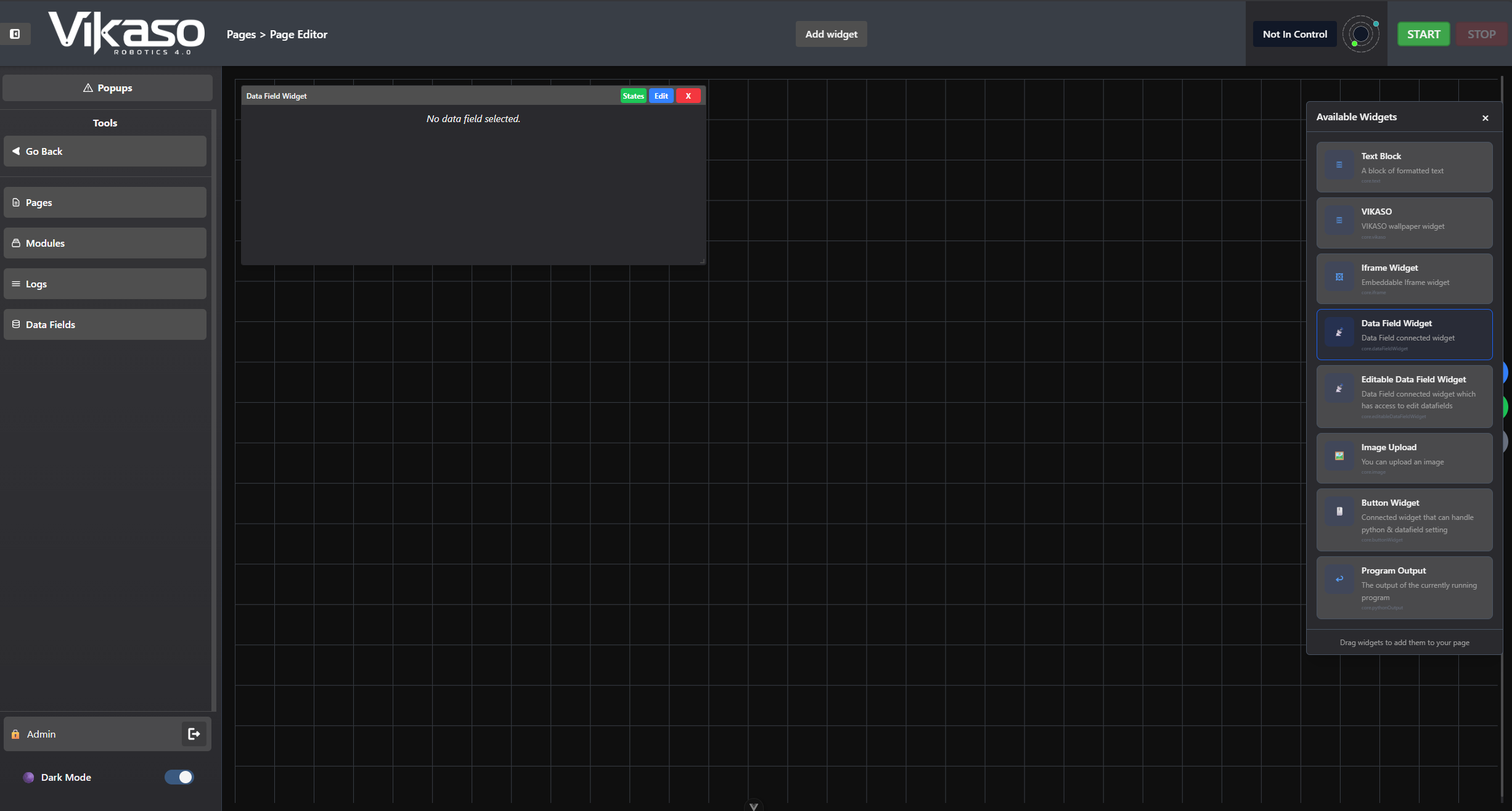Click the sidebar vertical scrollbar
This screenshot has width=1512, height=811.
(x=214, y=410)
